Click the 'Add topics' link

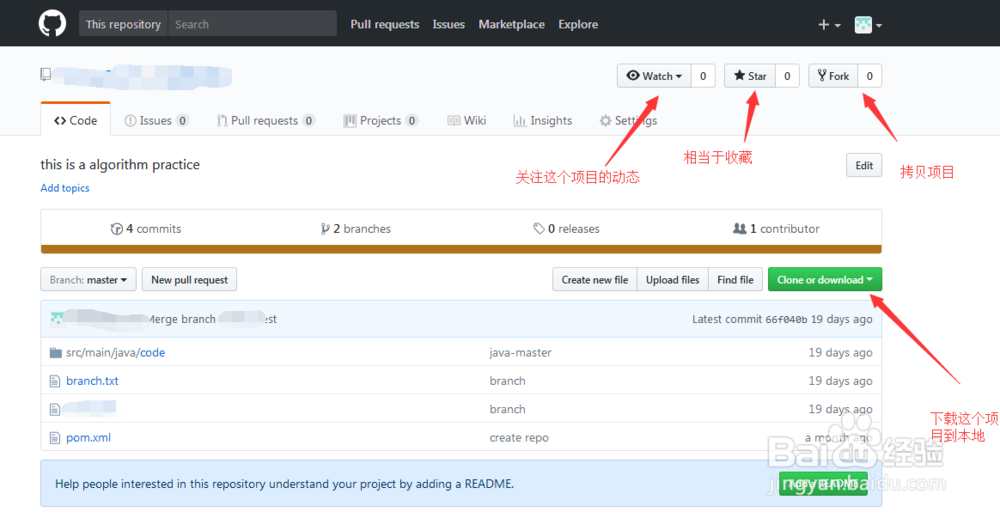point(65,188)
